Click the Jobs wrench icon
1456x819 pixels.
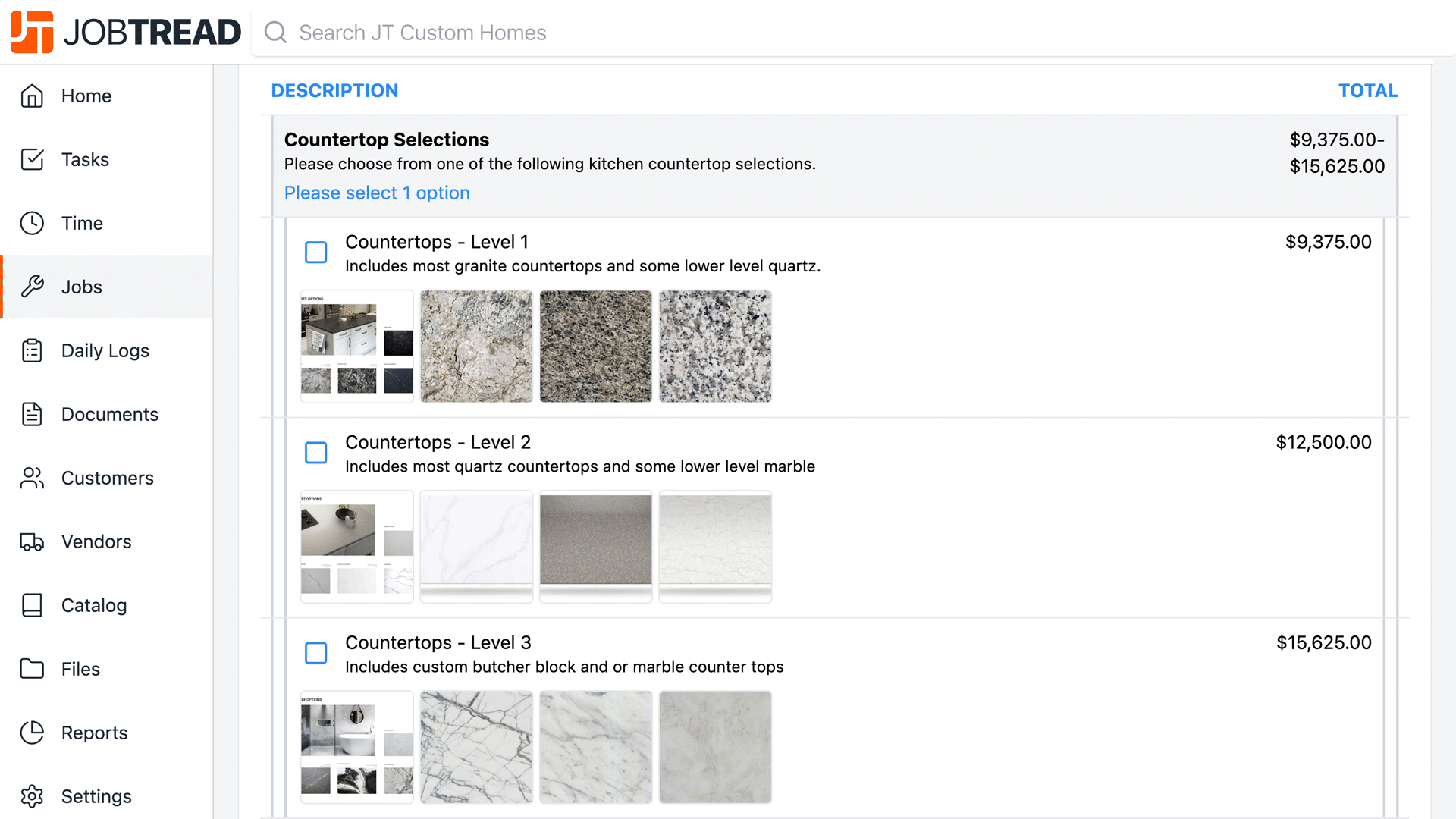click(32, 287)
